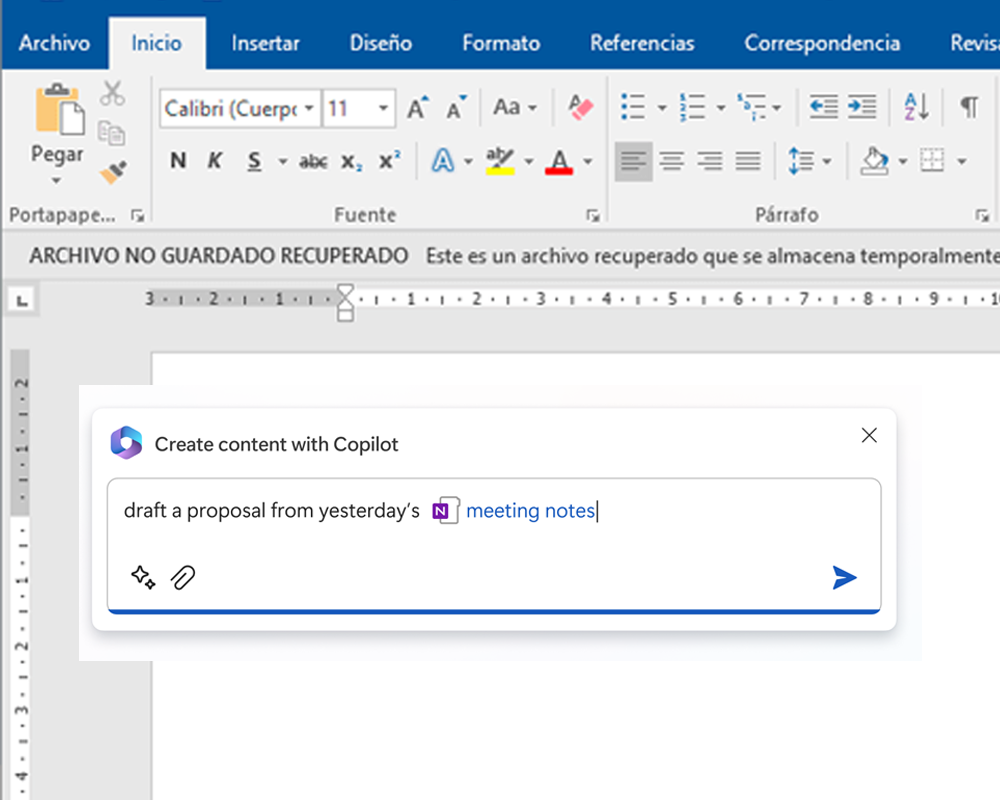Open the Fuente dialog launcher
Screen dimensions: 1000x800
pos(593,216)
